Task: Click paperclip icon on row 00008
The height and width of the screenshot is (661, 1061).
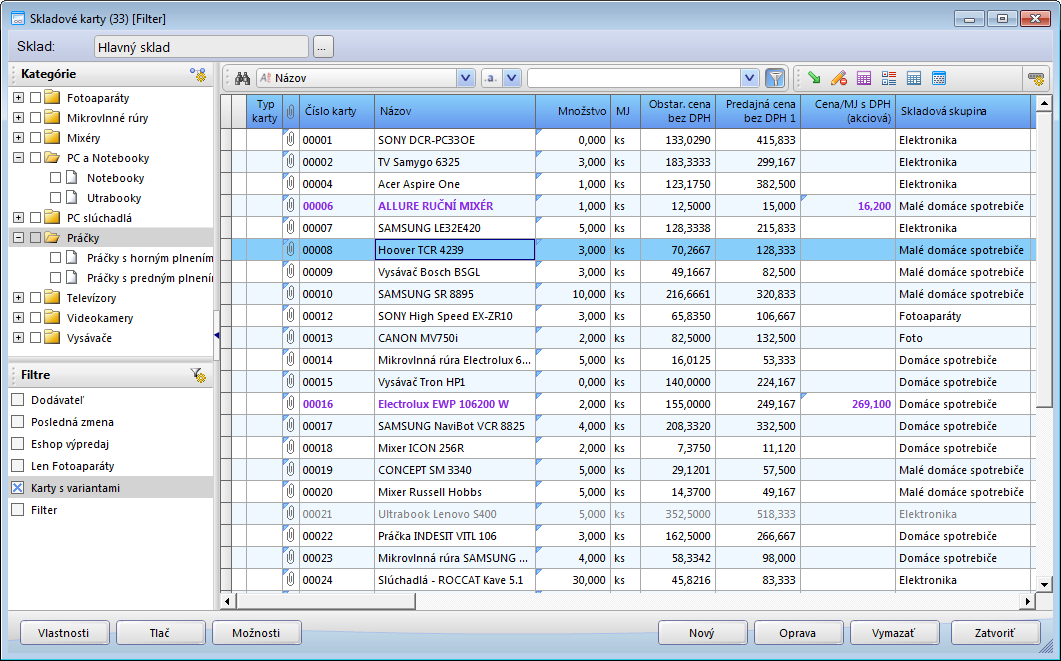Action: [291, 250]
